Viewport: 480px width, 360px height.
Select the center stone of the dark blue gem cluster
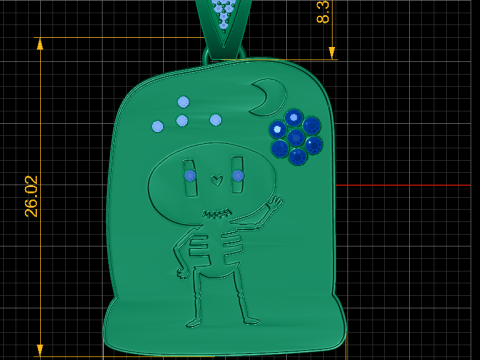[x=296, y=137]
